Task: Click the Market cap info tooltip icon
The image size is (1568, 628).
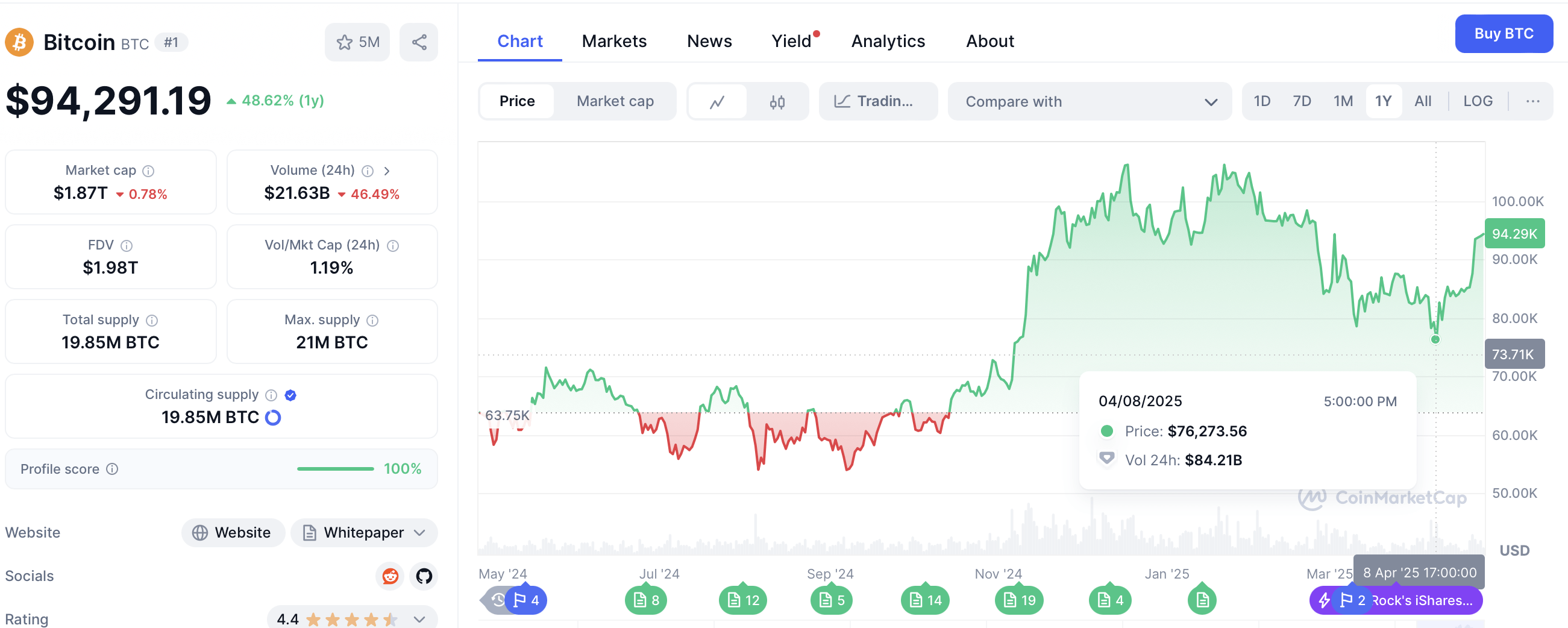Action: pyautogui.click(x=148, y=171)
